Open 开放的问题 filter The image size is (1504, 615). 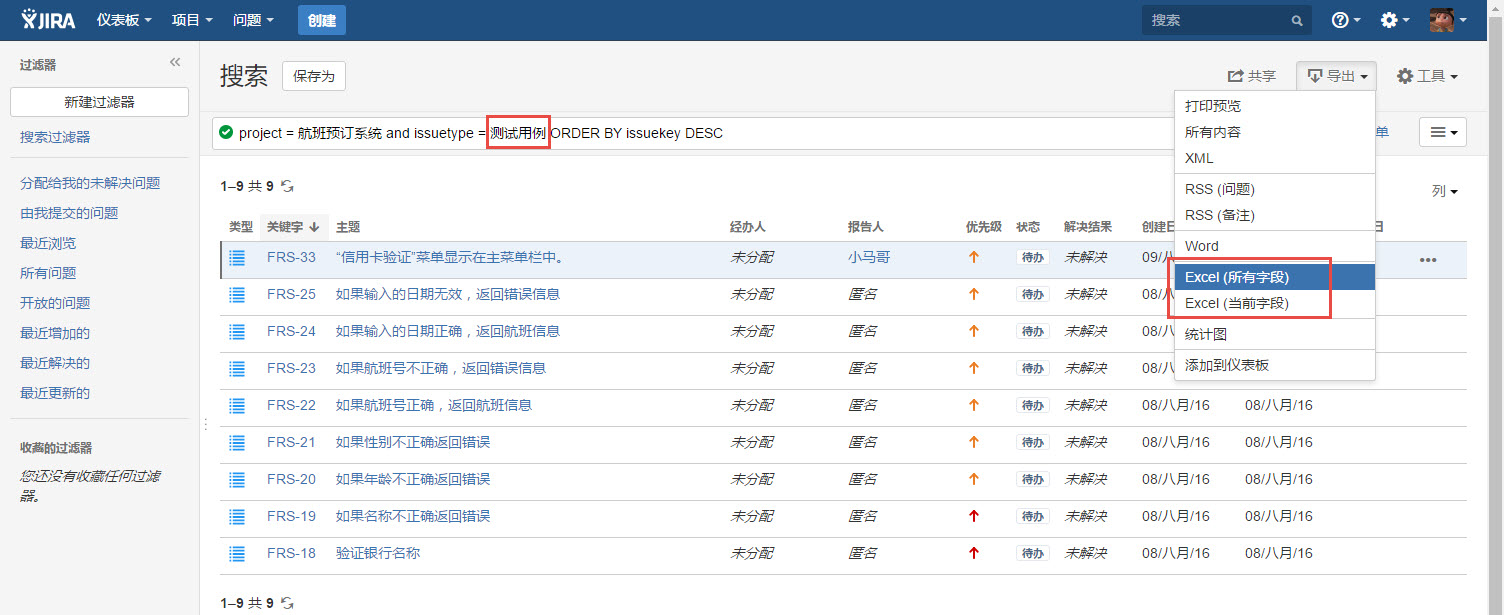(x=55, y=303)
